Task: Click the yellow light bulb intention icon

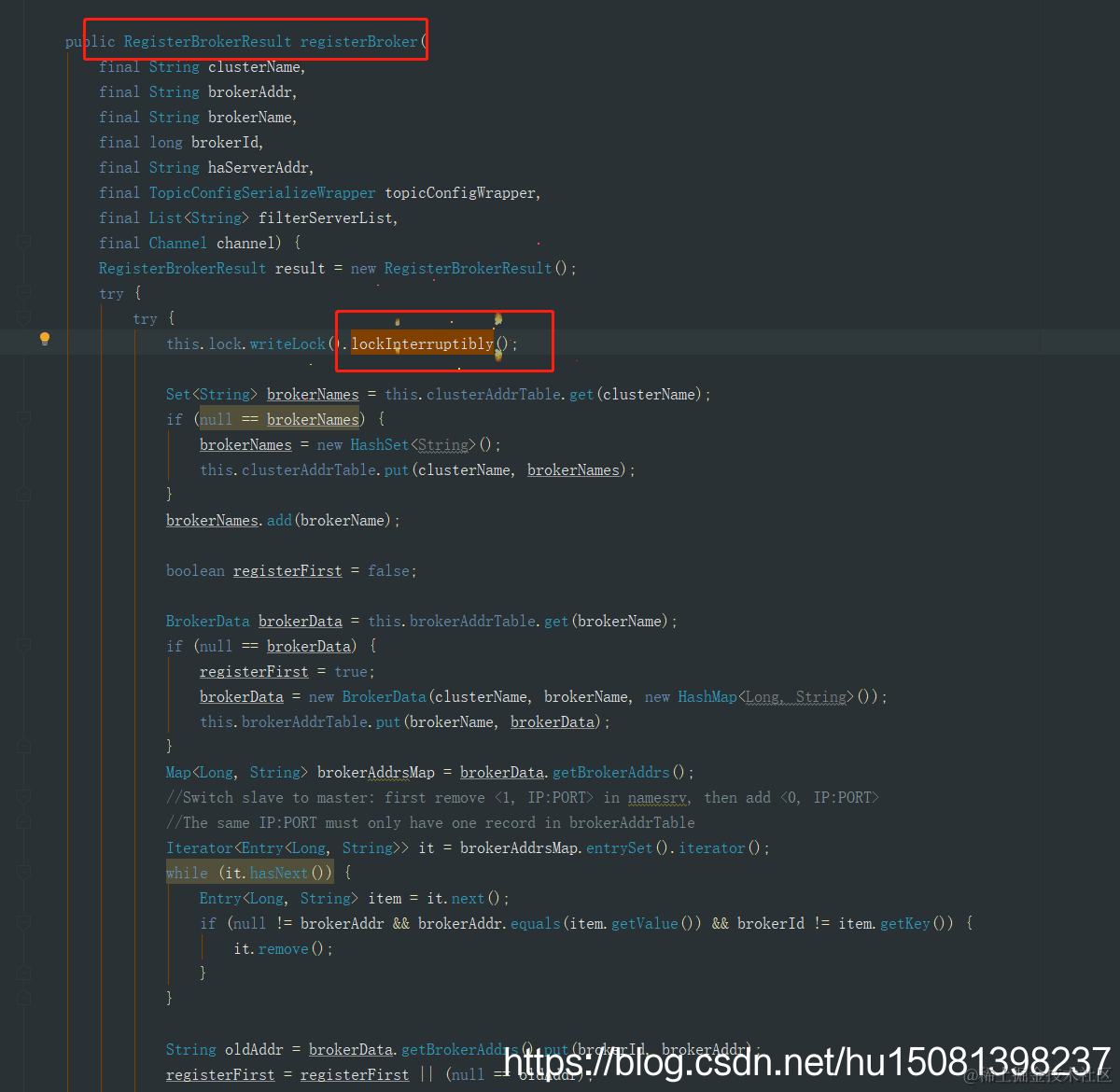Action: point(44,339)
